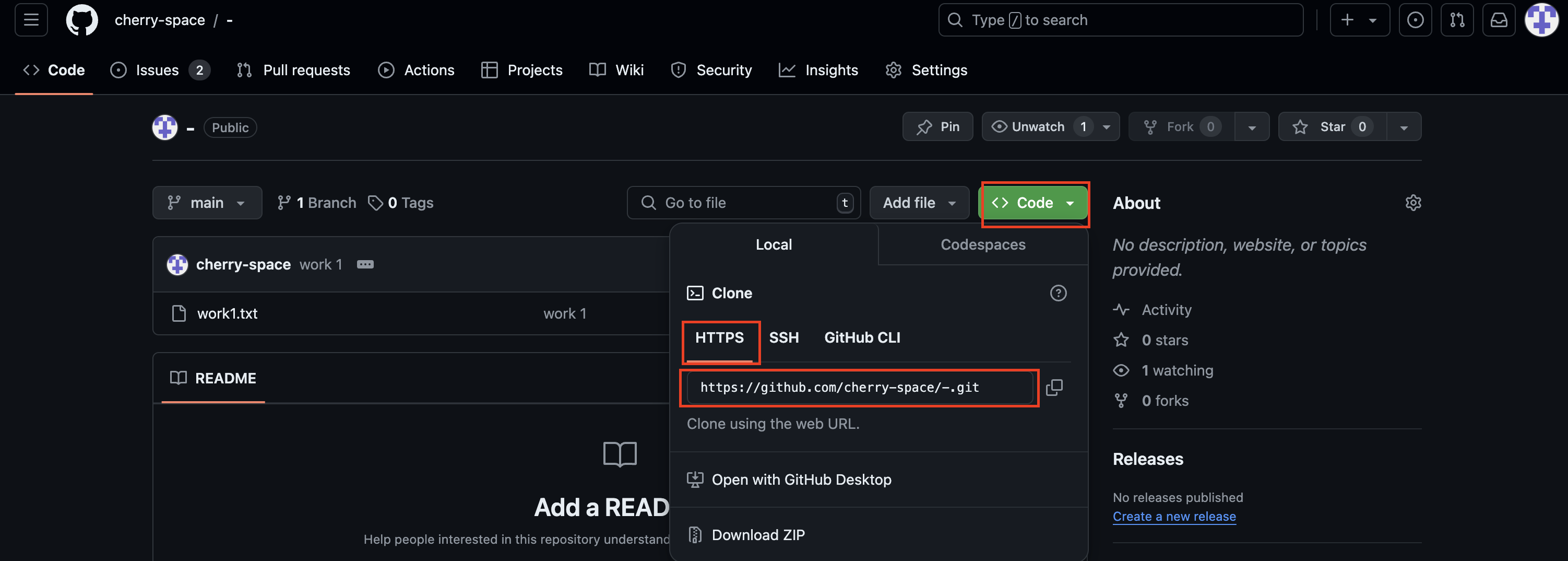View the 0 Tags list

point(400,203)
